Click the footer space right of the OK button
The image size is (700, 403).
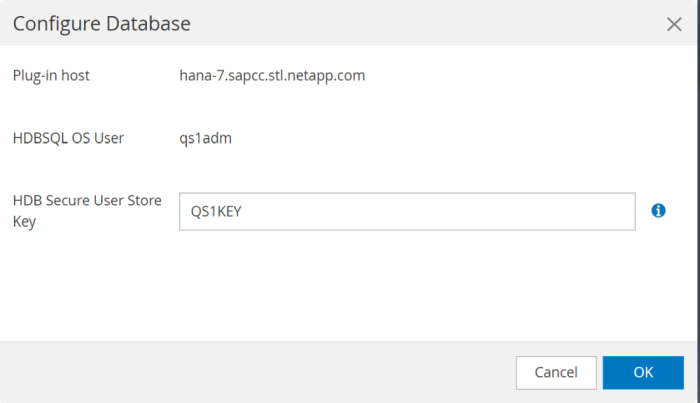690,372
